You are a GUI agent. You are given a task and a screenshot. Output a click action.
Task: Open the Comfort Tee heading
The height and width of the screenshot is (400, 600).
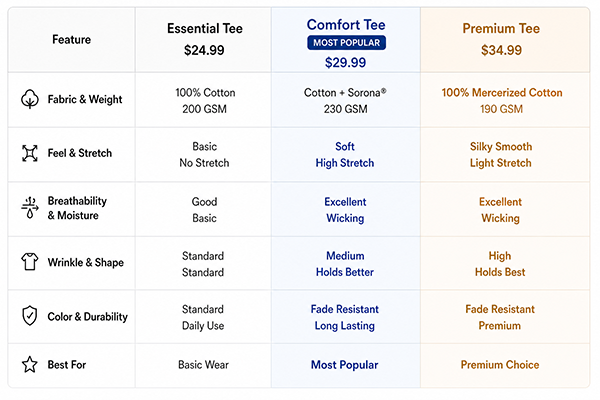pyautogui.click(x=346, y=25)
